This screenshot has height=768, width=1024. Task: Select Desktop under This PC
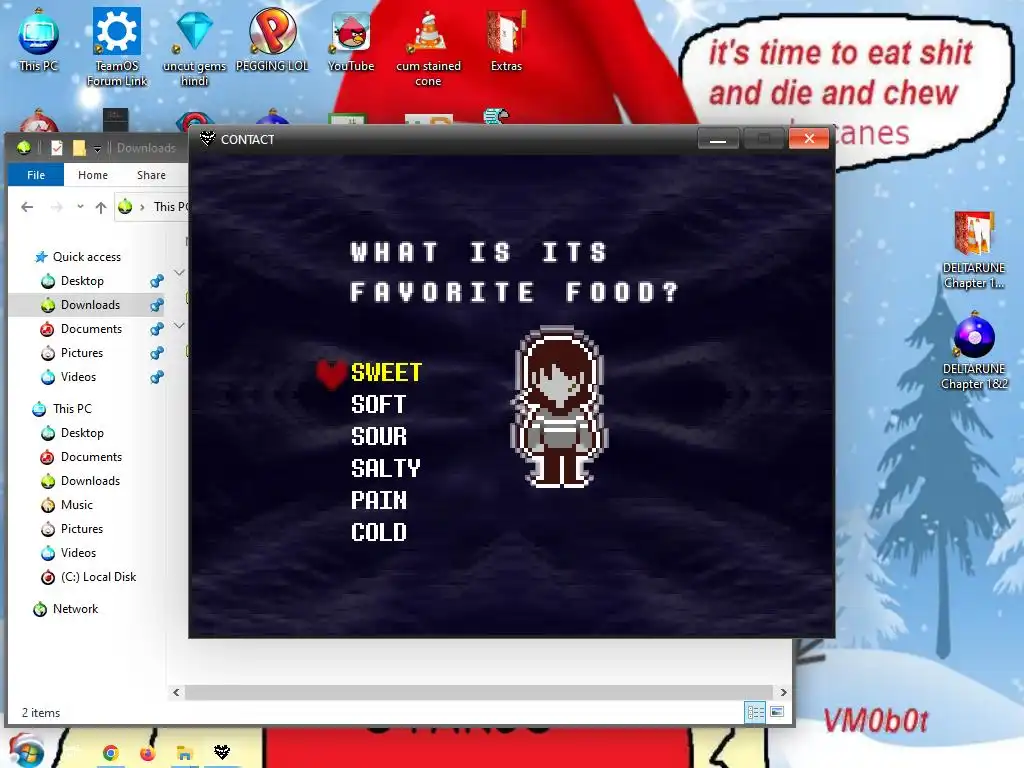pyautogui.click(x=82, y=433)
